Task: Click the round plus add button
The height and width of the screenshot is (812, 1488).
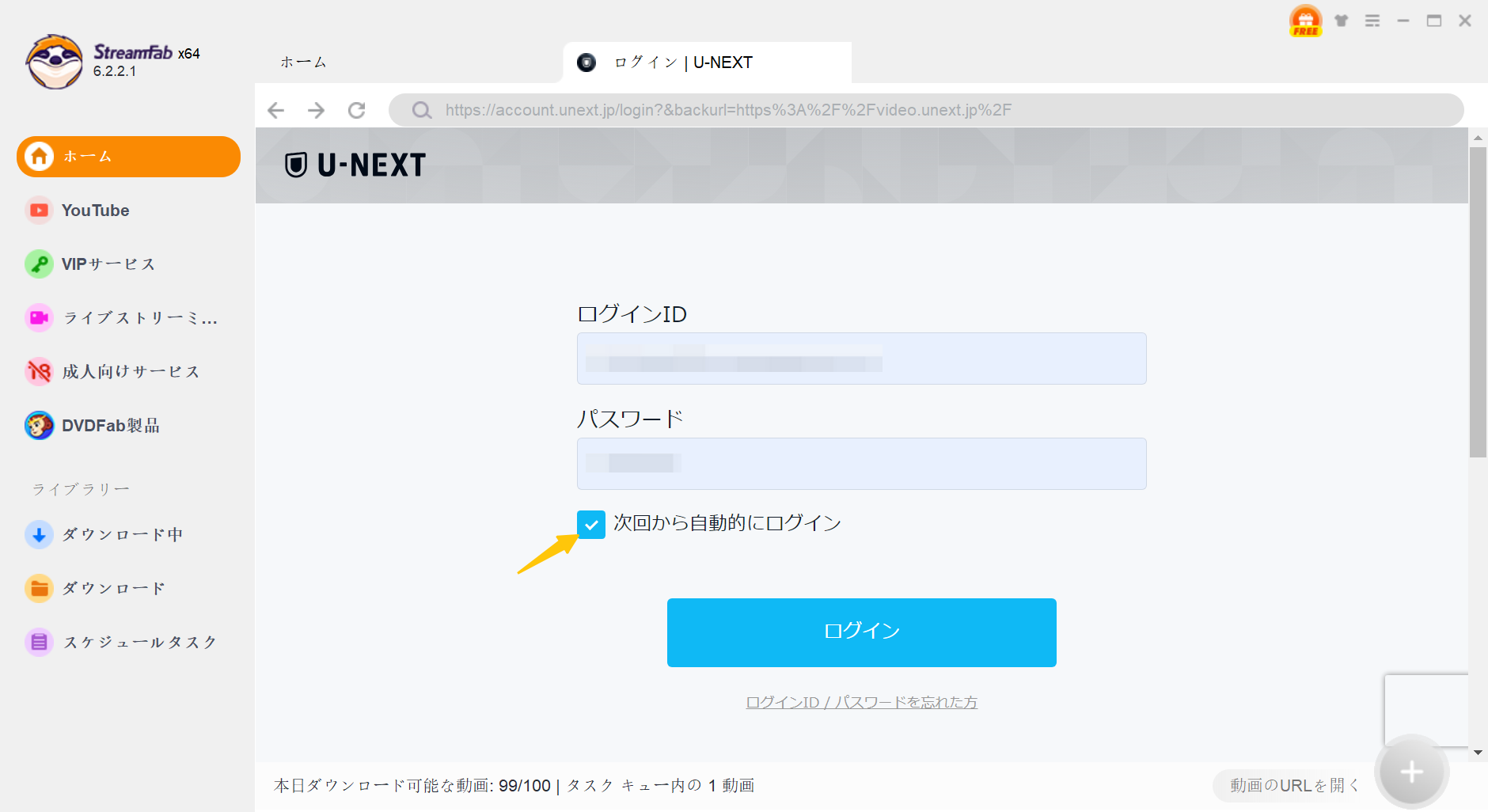Action: [x=1411, y=772]
